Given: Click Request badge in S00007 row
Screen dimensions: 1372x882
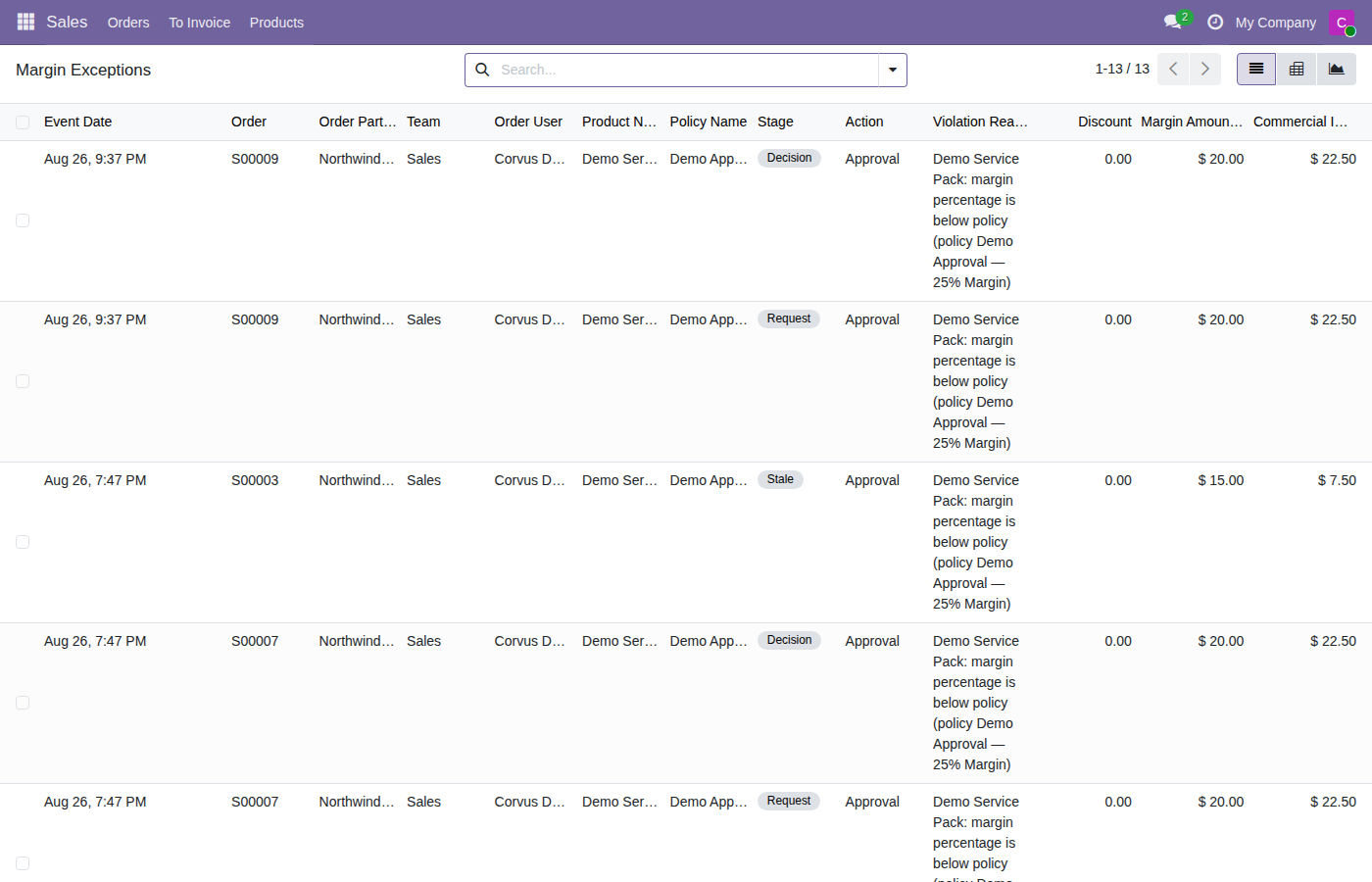Looking at the screenshot, I should point(789,801).
